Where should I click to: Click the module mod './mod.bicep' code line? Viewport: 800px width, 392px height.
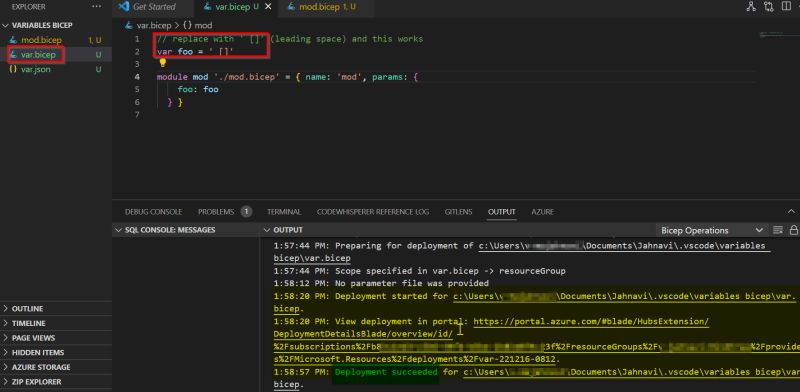(x=288, y=77)
